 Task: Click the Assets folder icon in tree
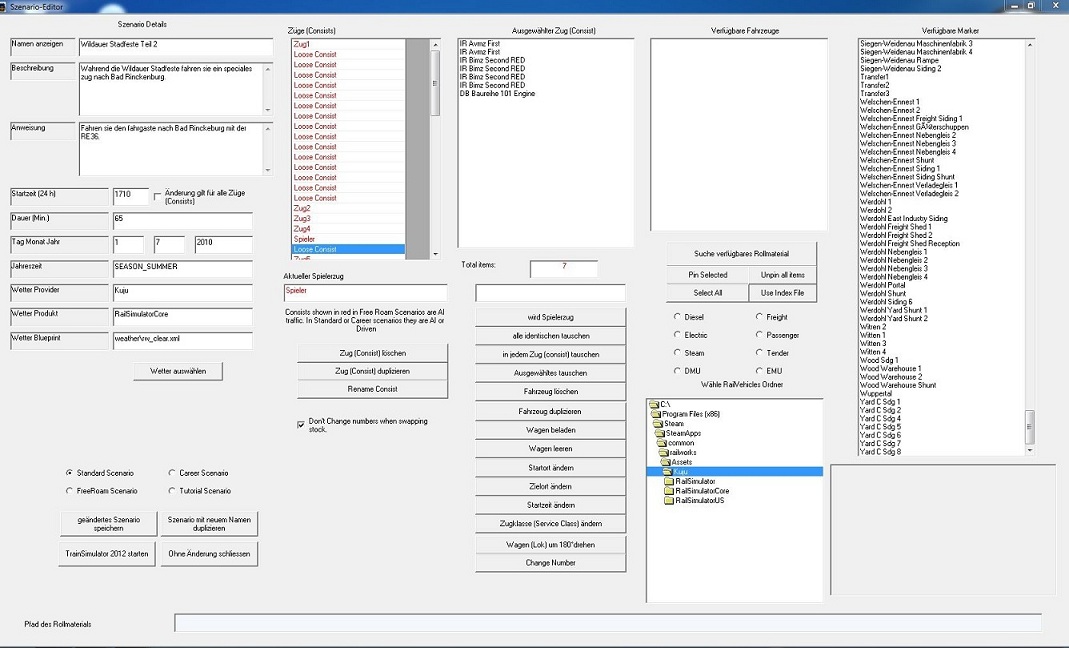(664, 462)
